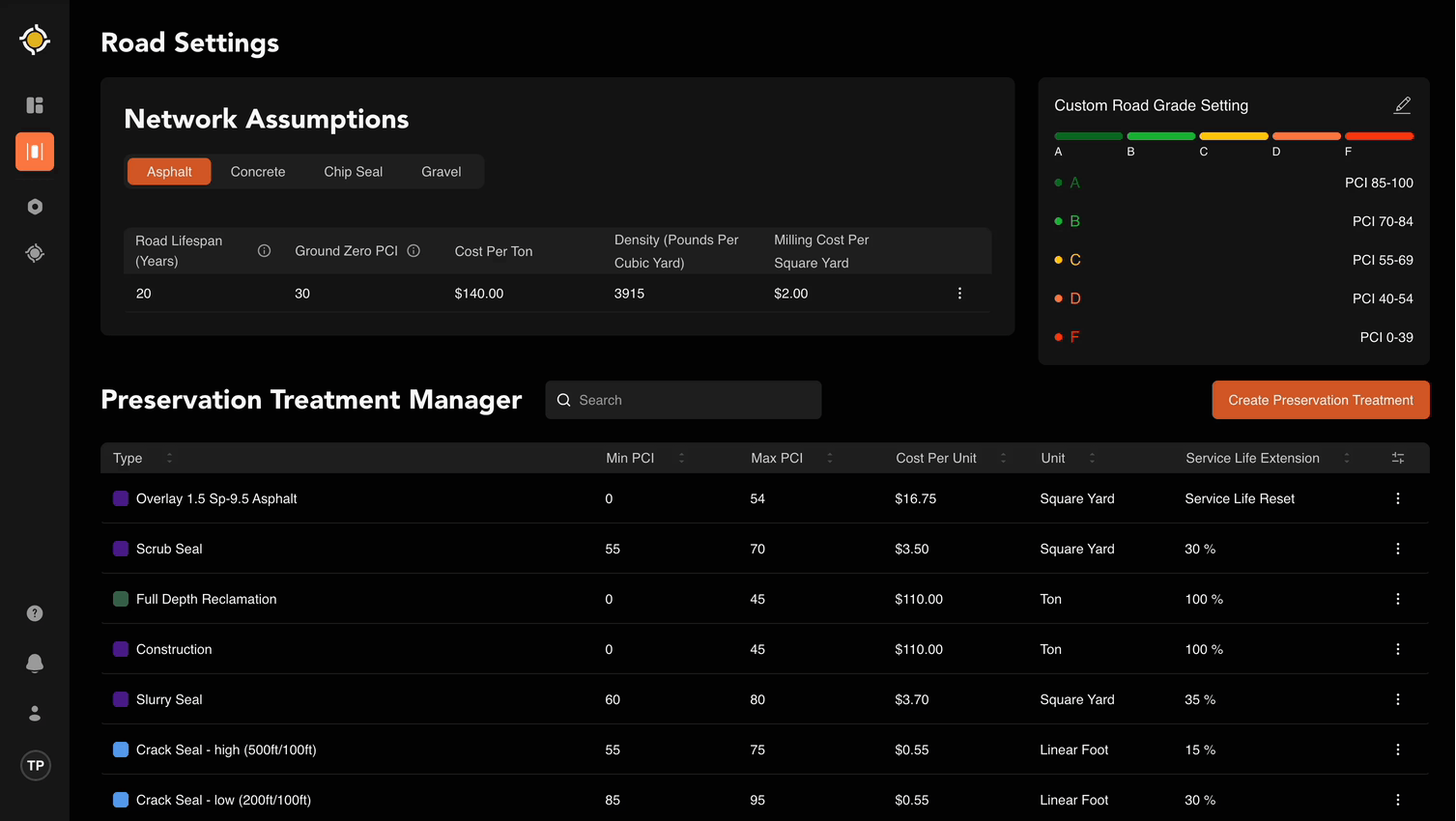The image size is (1456, 821).
Task: Sort table by Service Life Extension
Action: [x=1346, y=458]
